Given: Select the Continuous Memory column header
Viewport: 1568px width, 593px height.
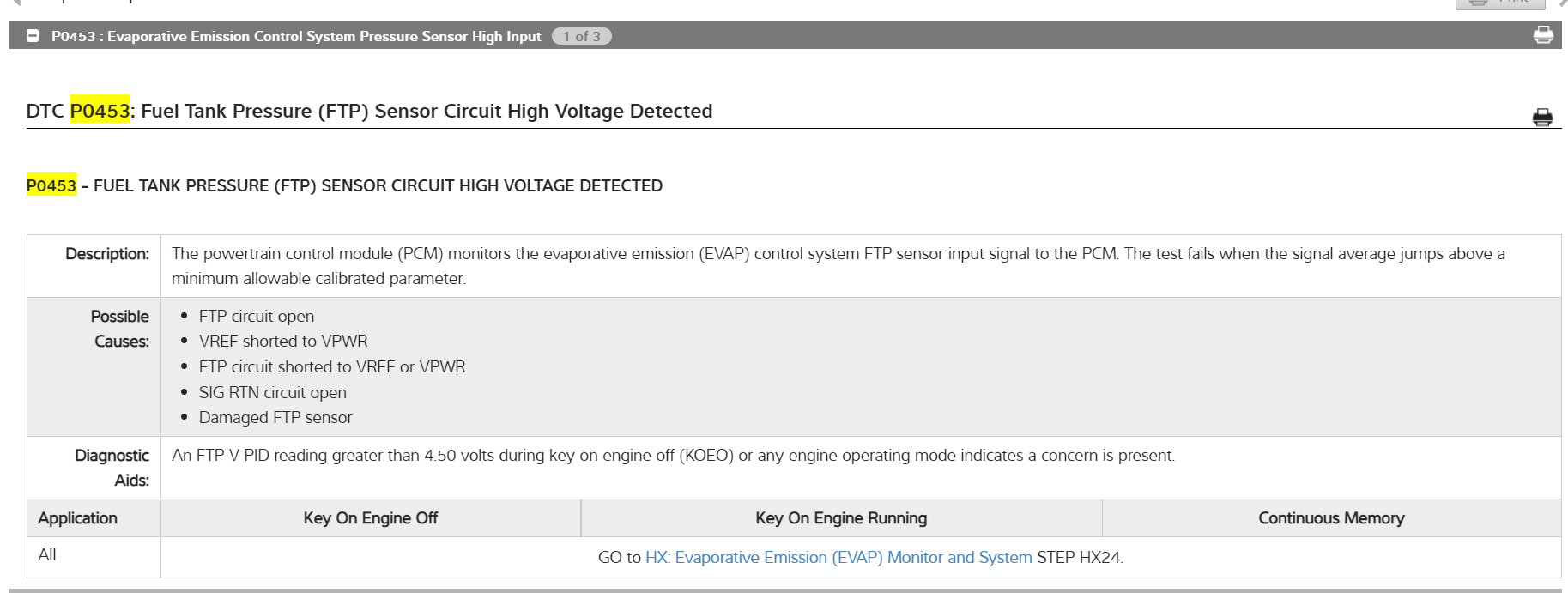Looking at the screenshot, I should pyautogui.click(x=1330, y=518).
